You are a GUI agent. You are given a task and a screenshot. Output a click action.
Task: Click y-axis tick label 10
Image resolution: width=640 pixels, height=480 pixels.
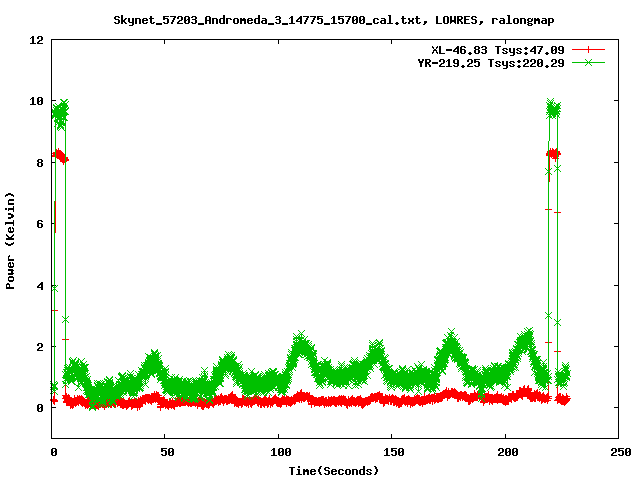pos(36,101)
